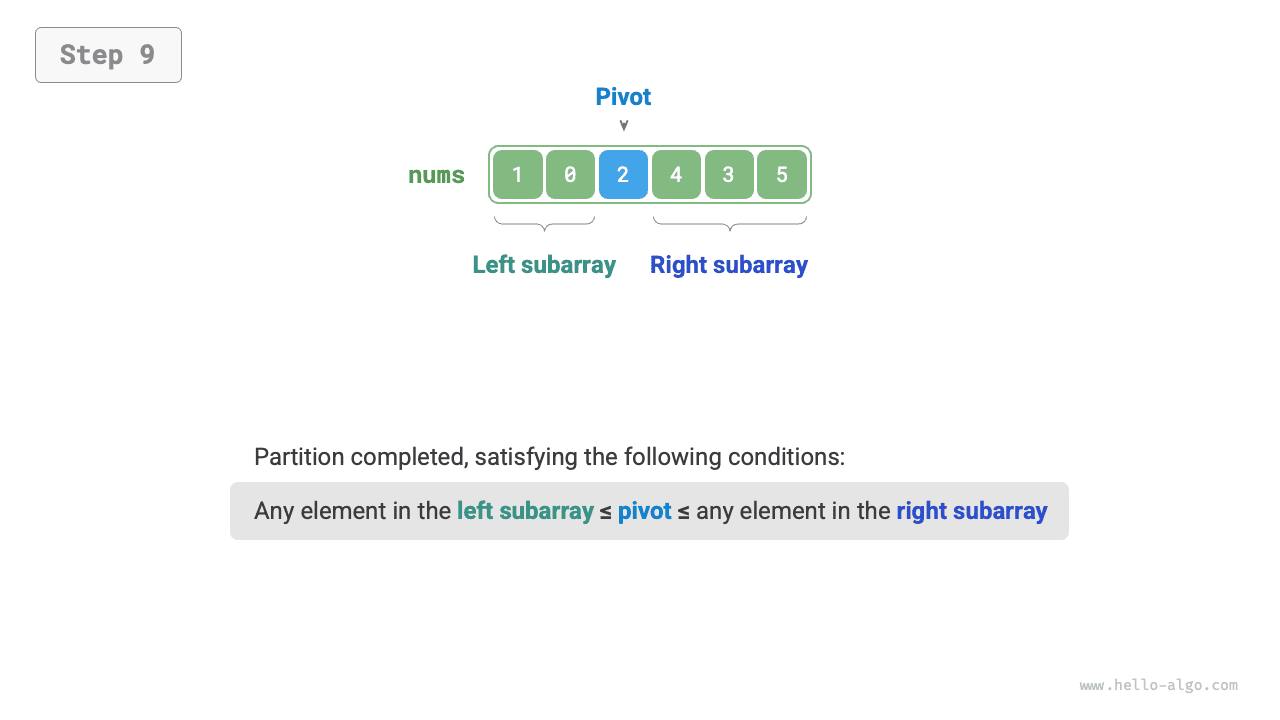Click 'right subarray' in the condition box
Screen dimensions: 1280x720
pyautogui.click(x=971, y=511)
